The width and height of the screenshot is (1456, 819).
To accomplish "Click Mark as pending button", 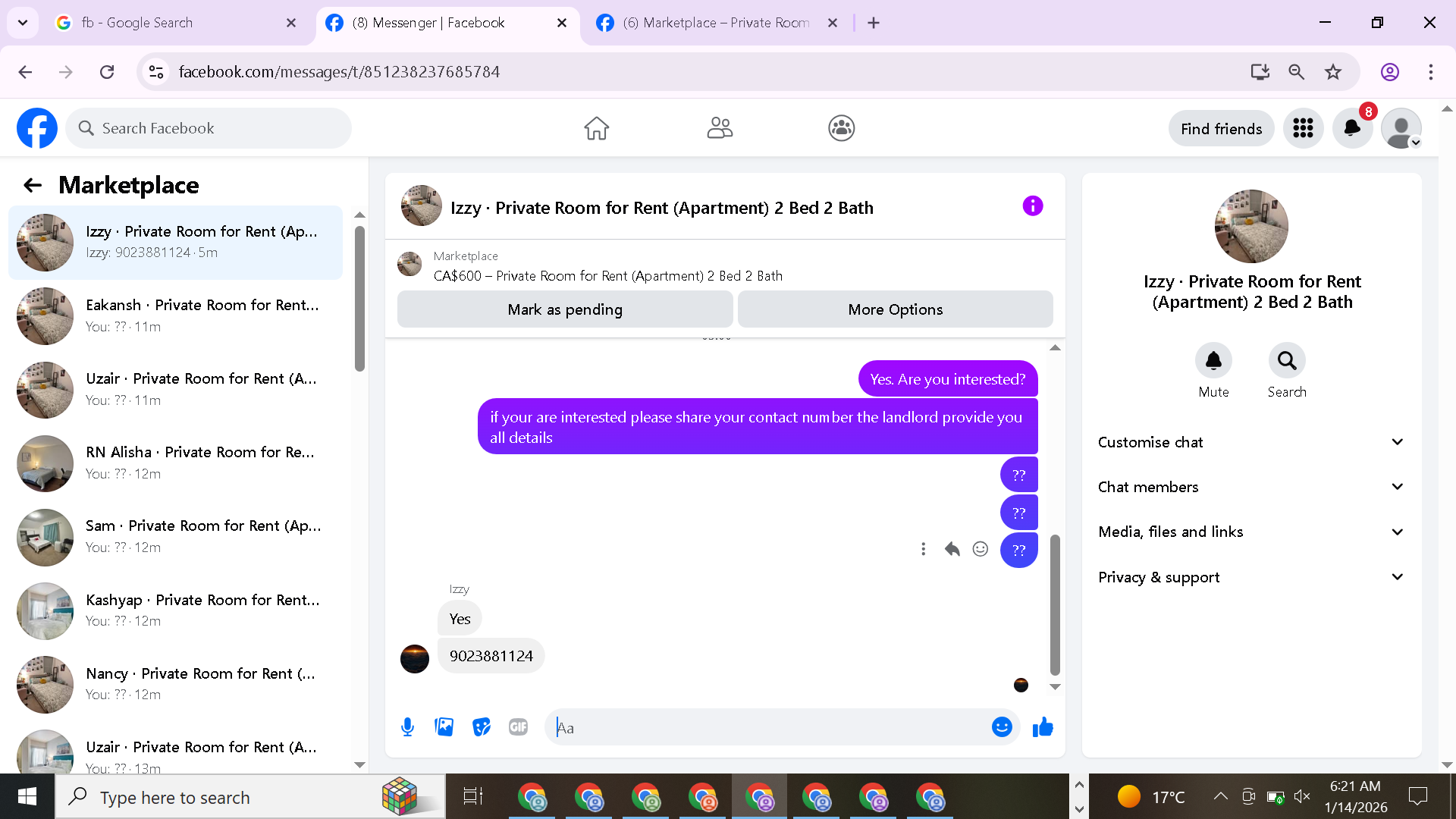I will coord(565,309).
